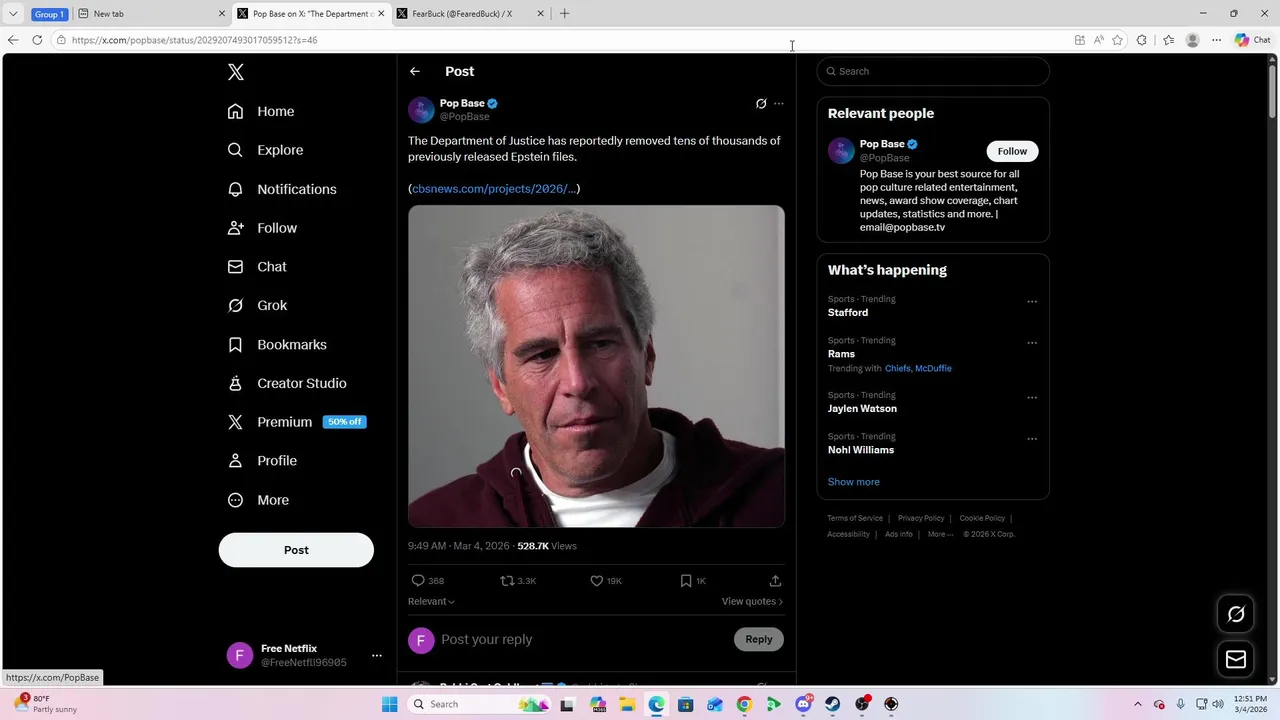Open the attached photo in the post
This screenshot has height=720, width=1280.
[x=596, y=366]
